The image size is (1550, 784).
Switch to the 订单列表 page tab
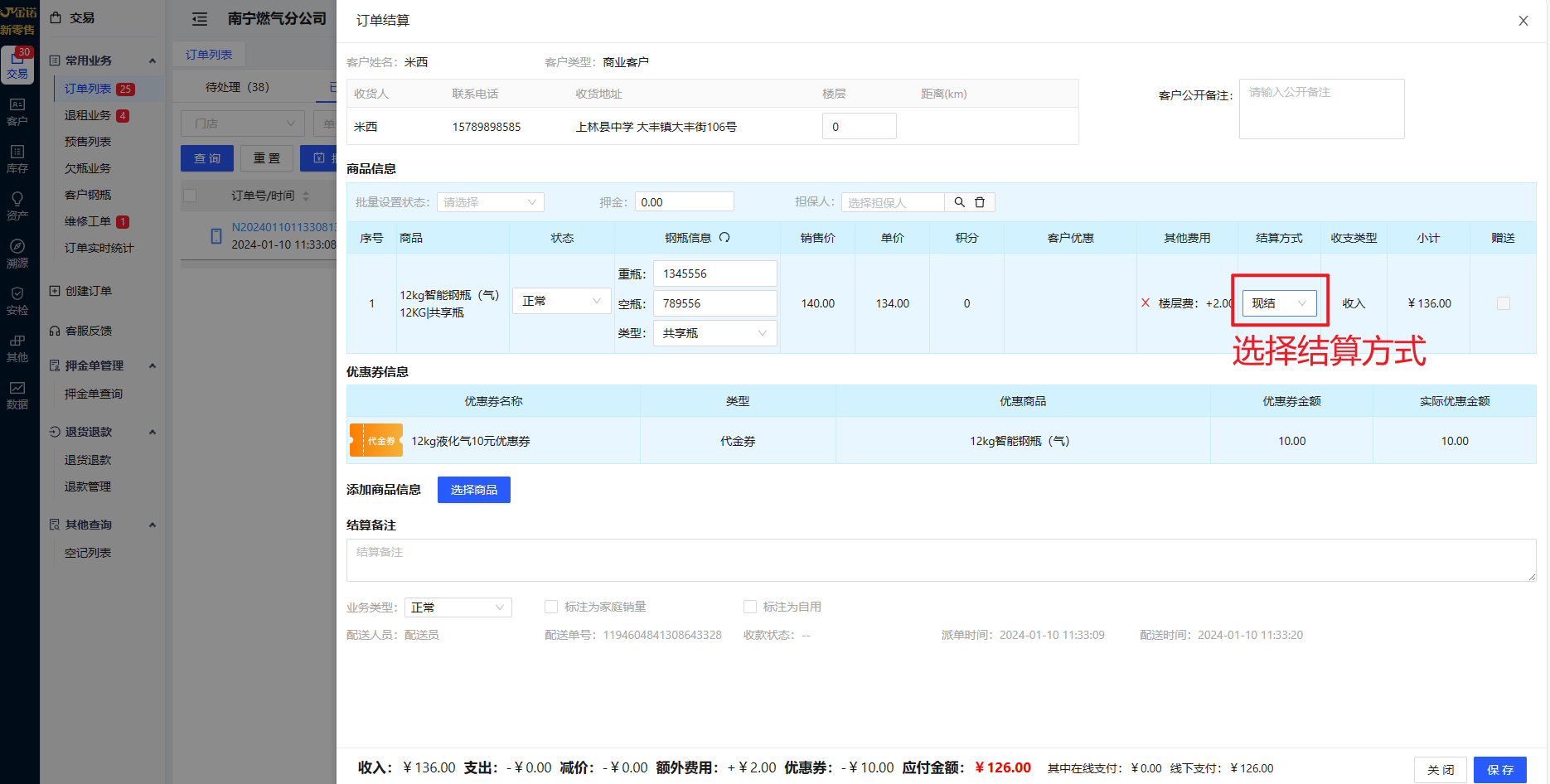tap(209, 55)
